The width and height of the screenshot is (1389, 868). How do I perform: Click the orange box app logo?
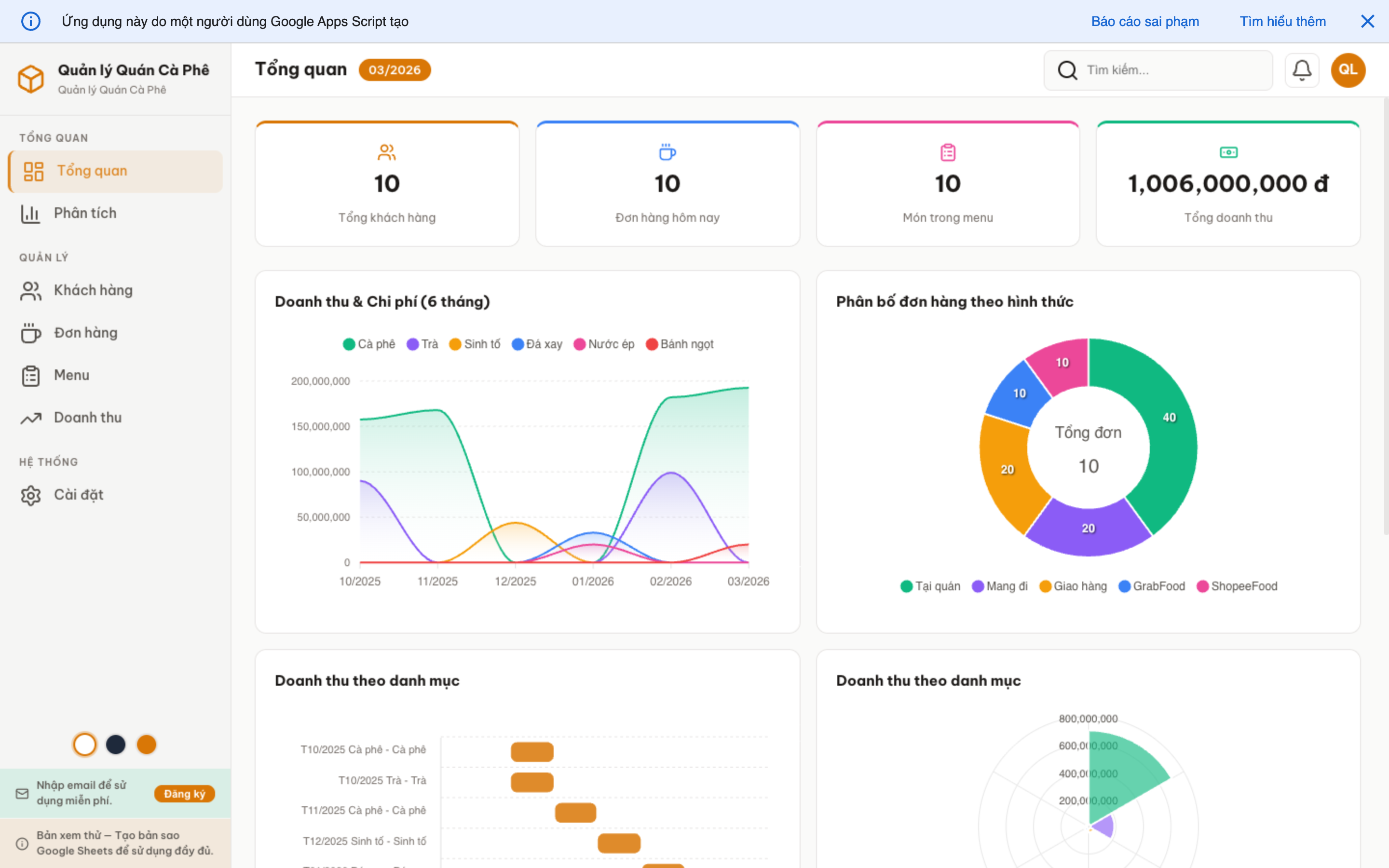click(30, 79)
